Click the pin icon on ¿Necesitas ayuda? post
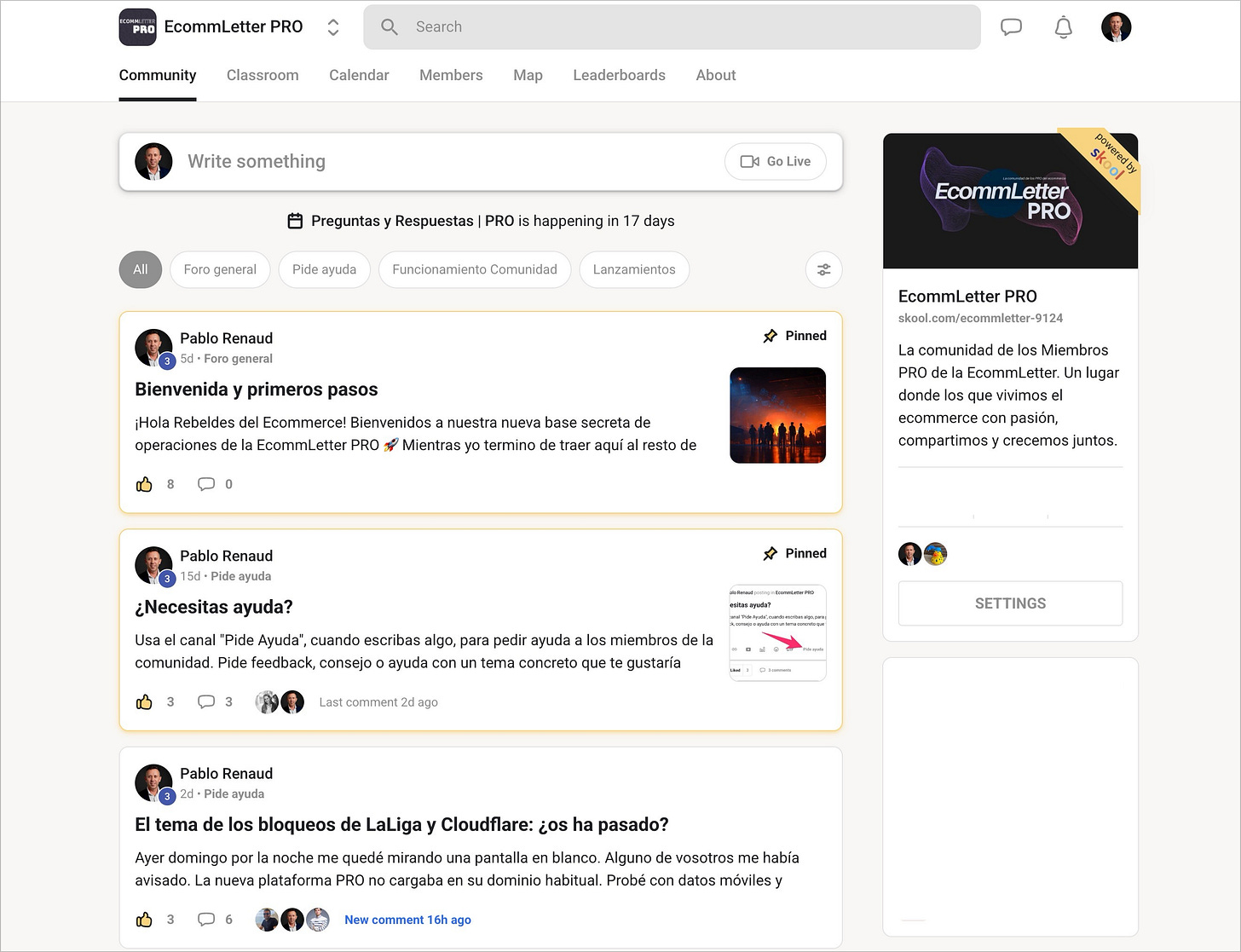 click(x=771, y=553)
